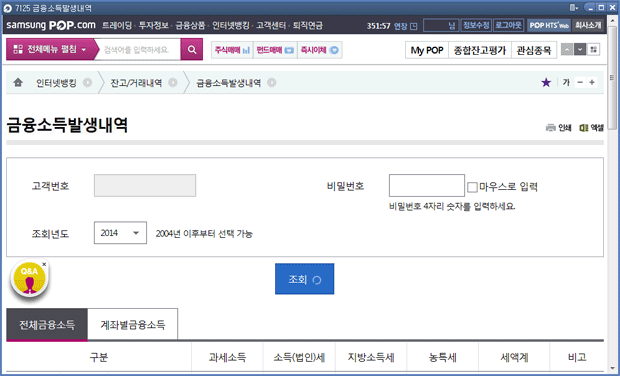The width and height of the screenshot is (620, 376).
Task: Open 즉시이체 instant transfer shortcut
Action: pyautogui.click(x=319, y=50)
